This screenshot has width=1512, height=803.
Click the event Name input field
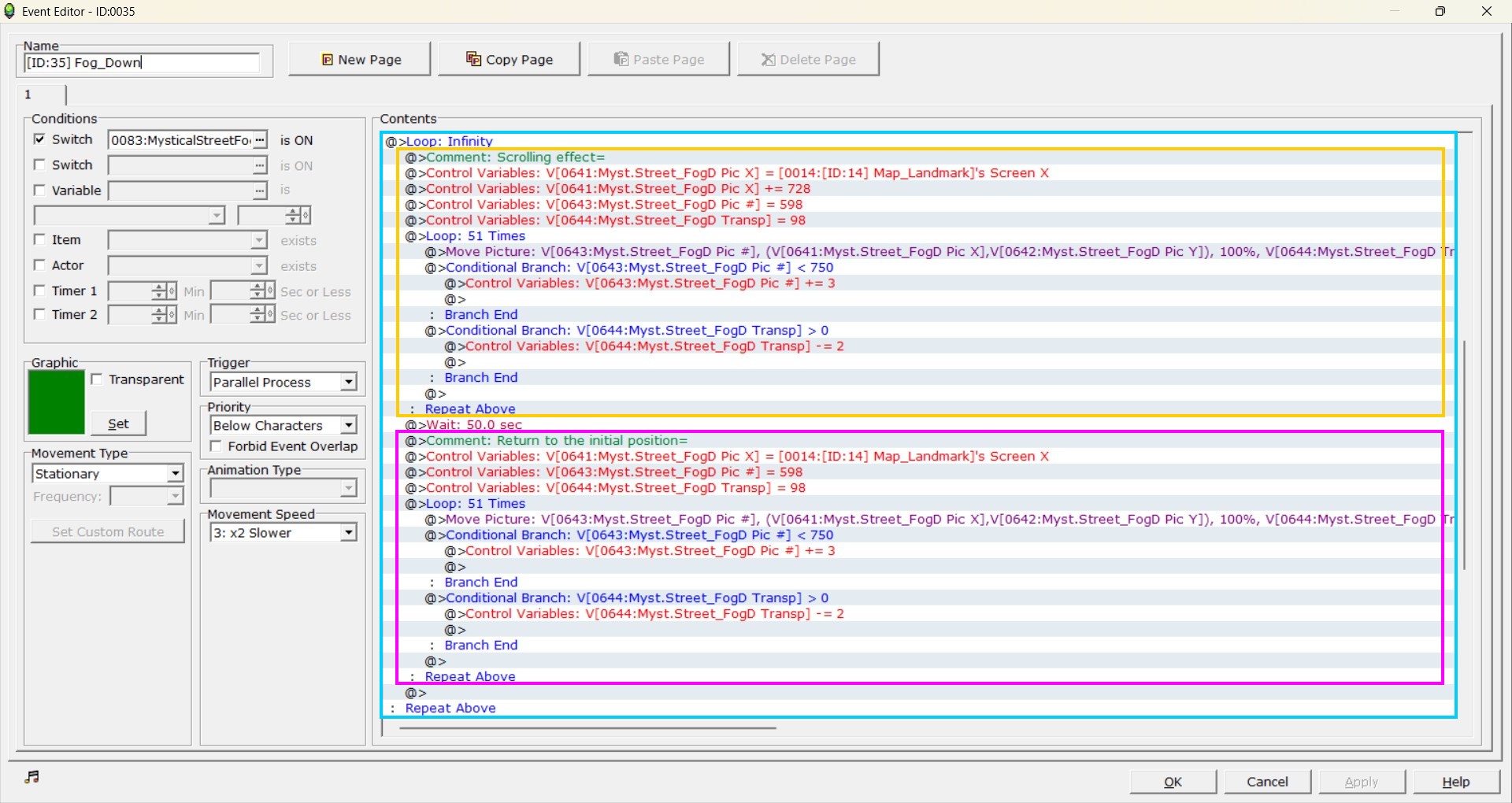tap(142, 62)
